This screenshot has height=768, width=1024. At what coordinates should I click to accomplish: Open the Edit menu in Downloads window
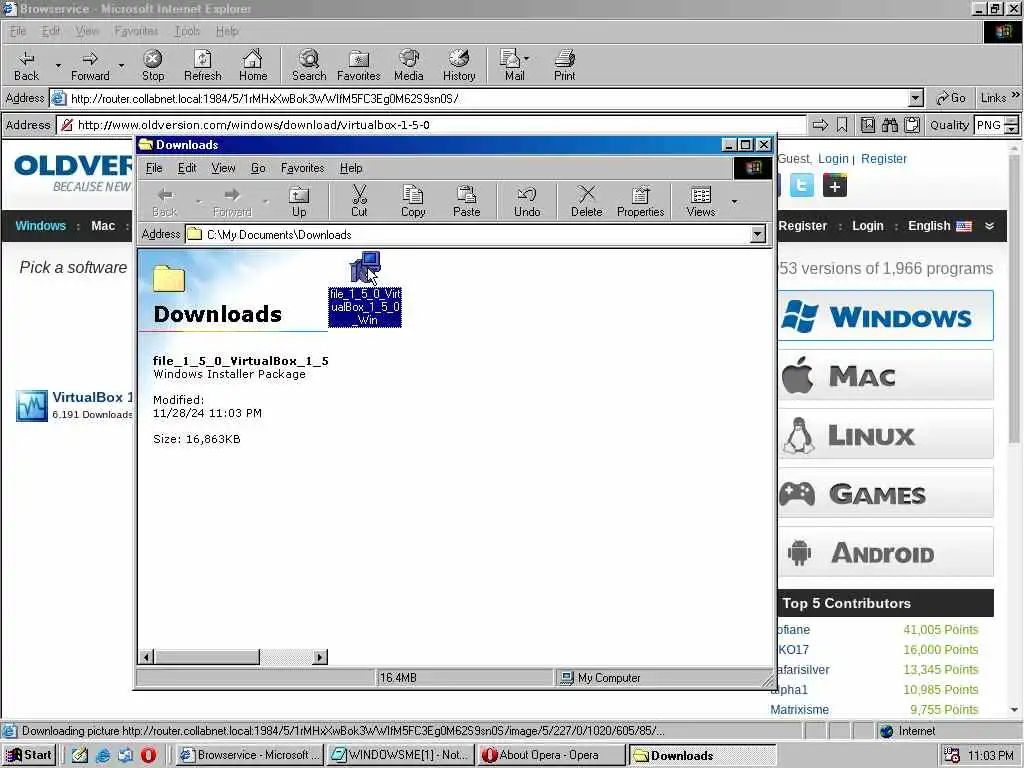click(x=187, y=168)
